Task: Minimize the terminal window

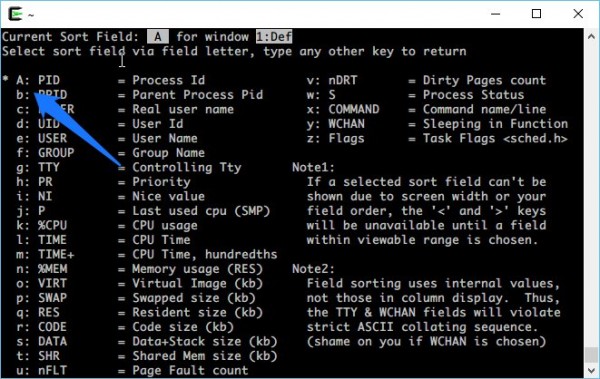Action: [496, 14]
